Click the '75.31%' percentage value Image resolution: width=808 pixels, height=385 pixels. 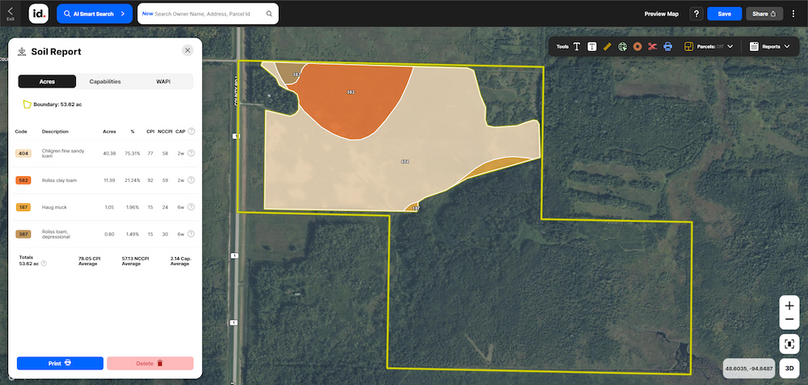tap(132, 153)
